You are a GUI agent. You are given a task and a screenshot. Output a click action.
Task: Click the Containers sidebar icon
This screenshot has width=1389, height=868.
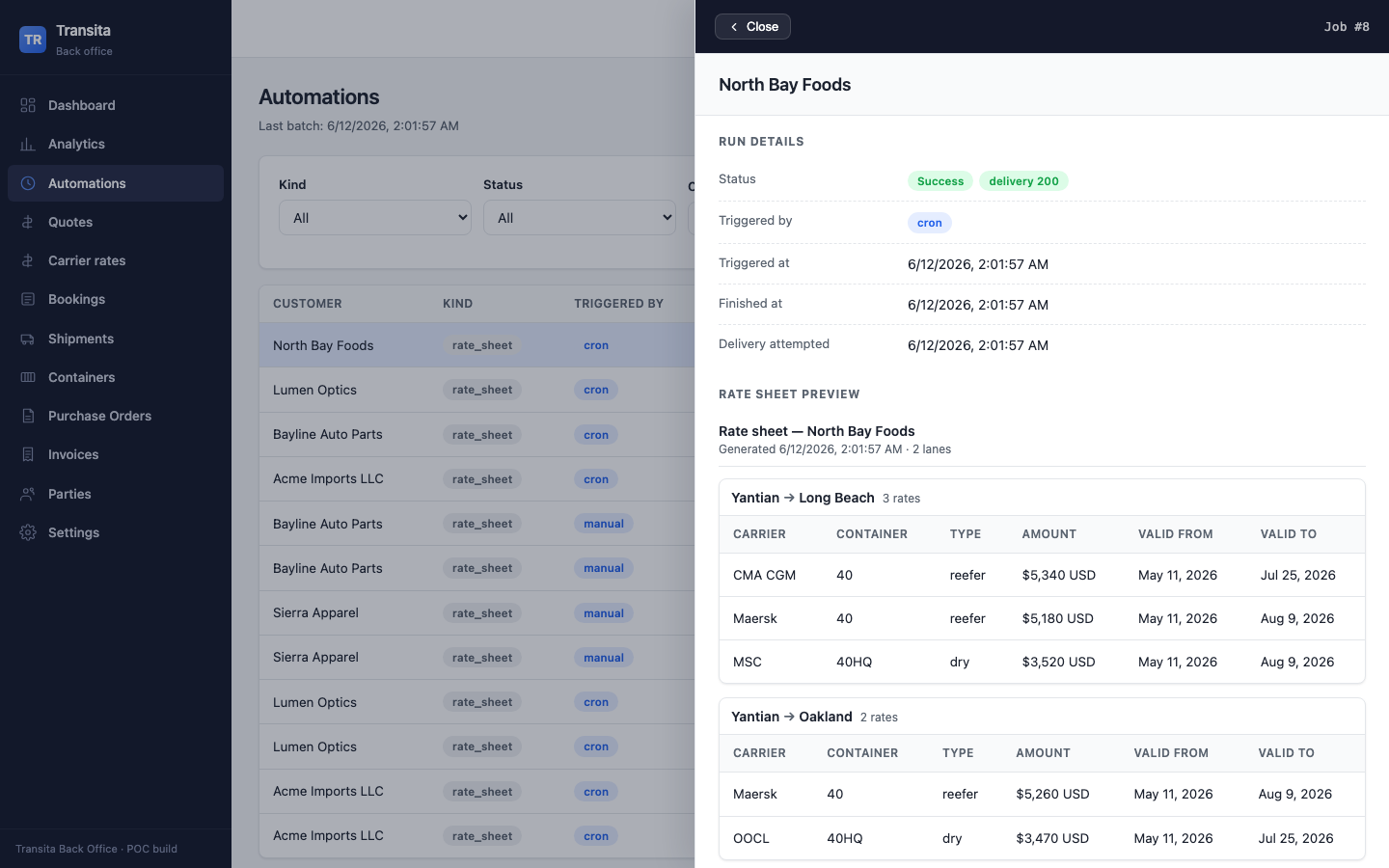(28, 377)
